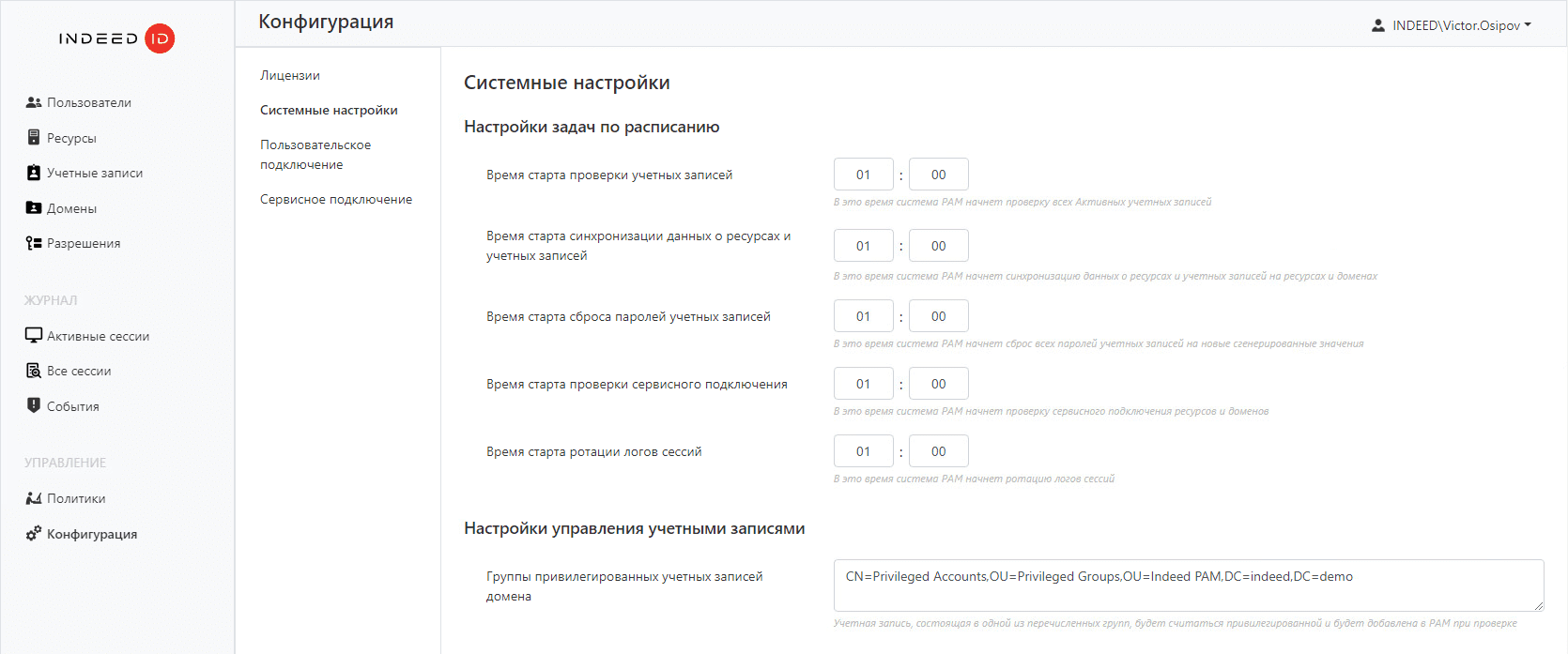
Task: Click the Policies icon in sidebar
Action: click(x=34, y=498)
